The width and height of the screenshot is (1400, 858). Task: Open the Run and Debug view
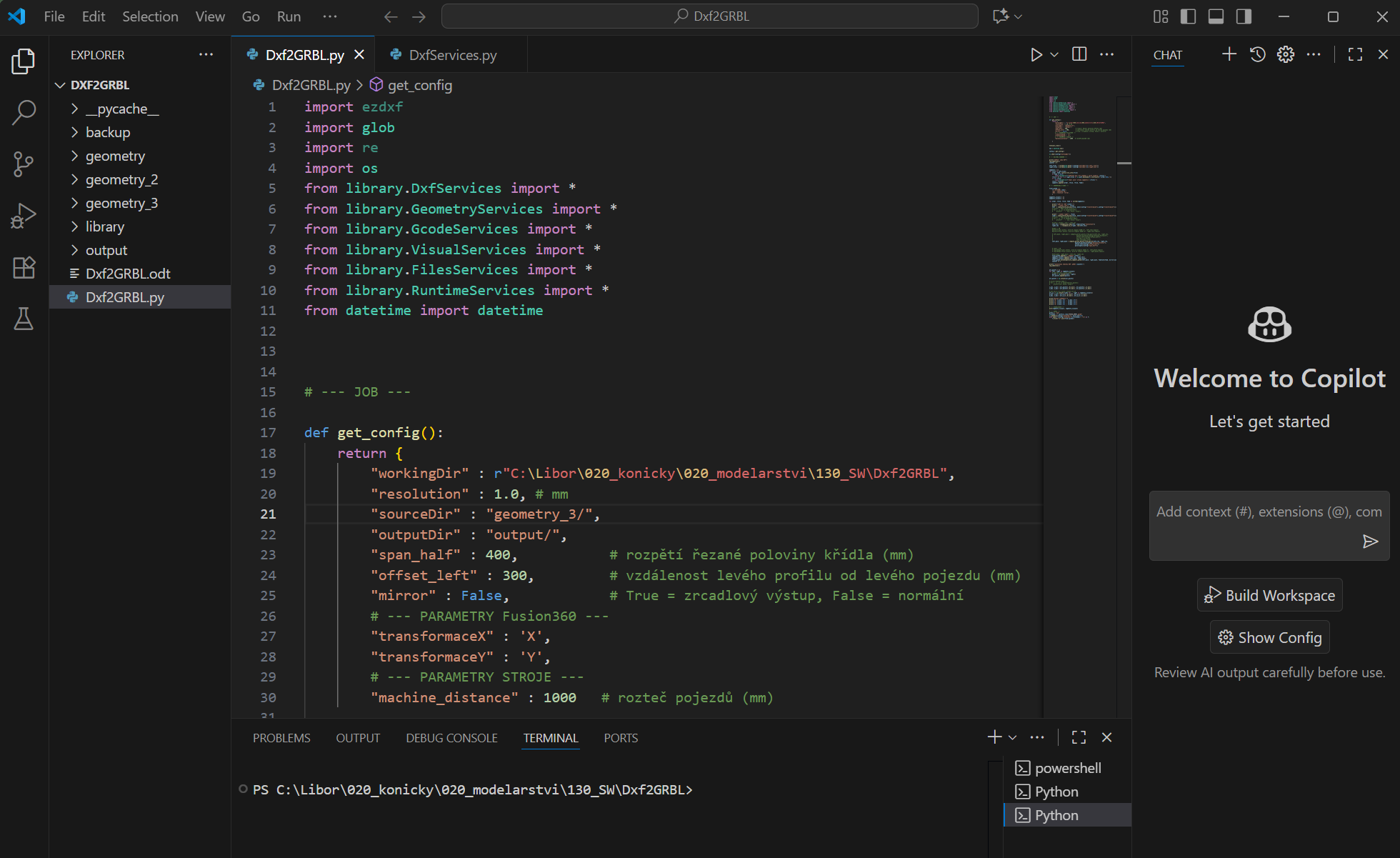pos(24,216)
